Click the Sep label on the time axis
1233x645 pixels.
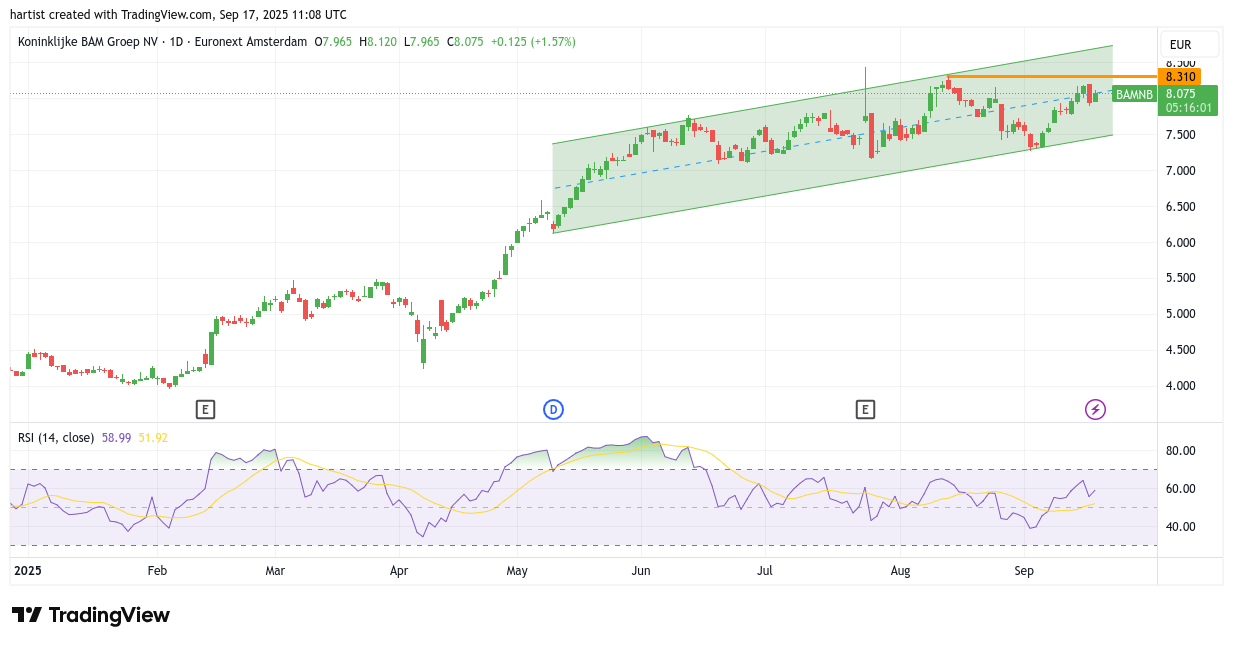pyautogui.click(x=1024, y=571)
